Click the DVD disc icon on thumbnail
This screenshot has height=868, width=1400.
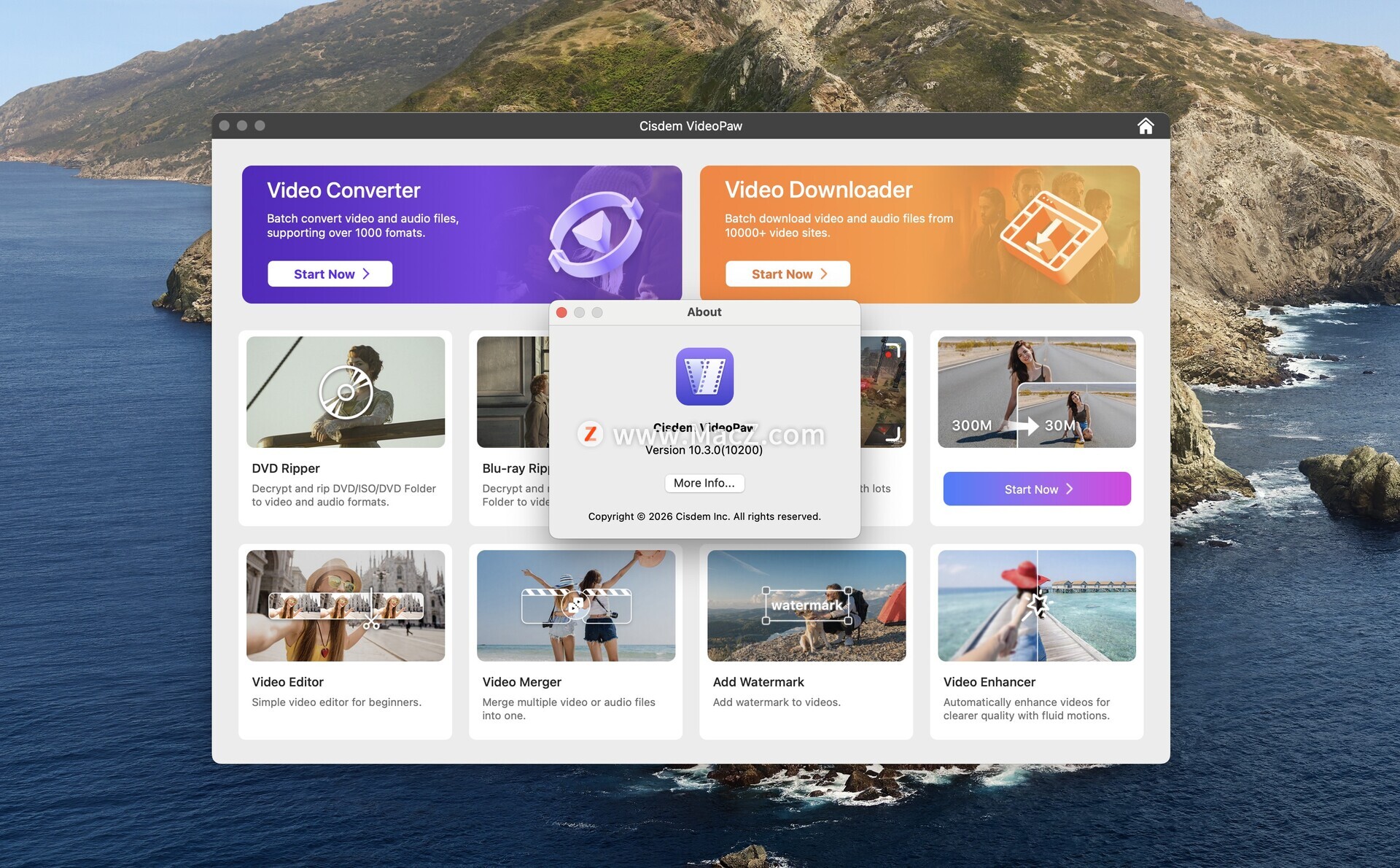346,392
